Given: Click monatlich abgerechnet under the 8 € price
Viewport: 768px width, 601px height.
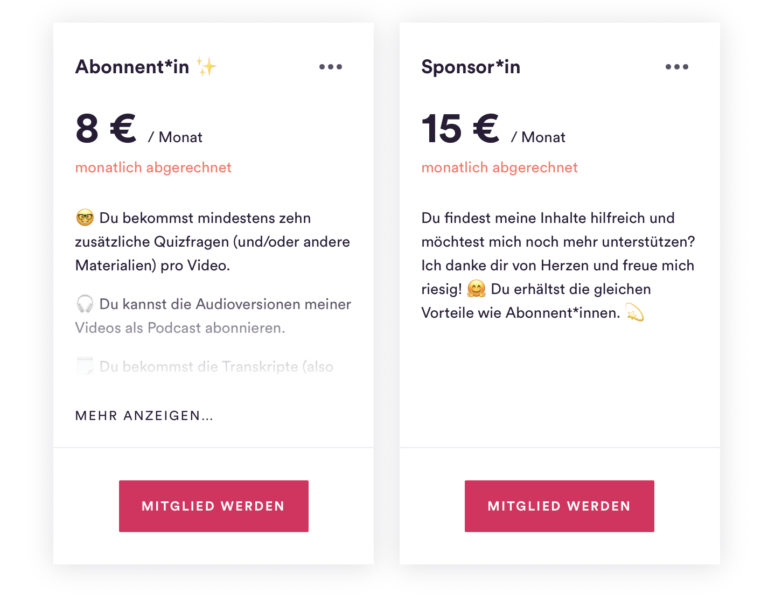Looking at the screenshot, I should click(153, 168).
